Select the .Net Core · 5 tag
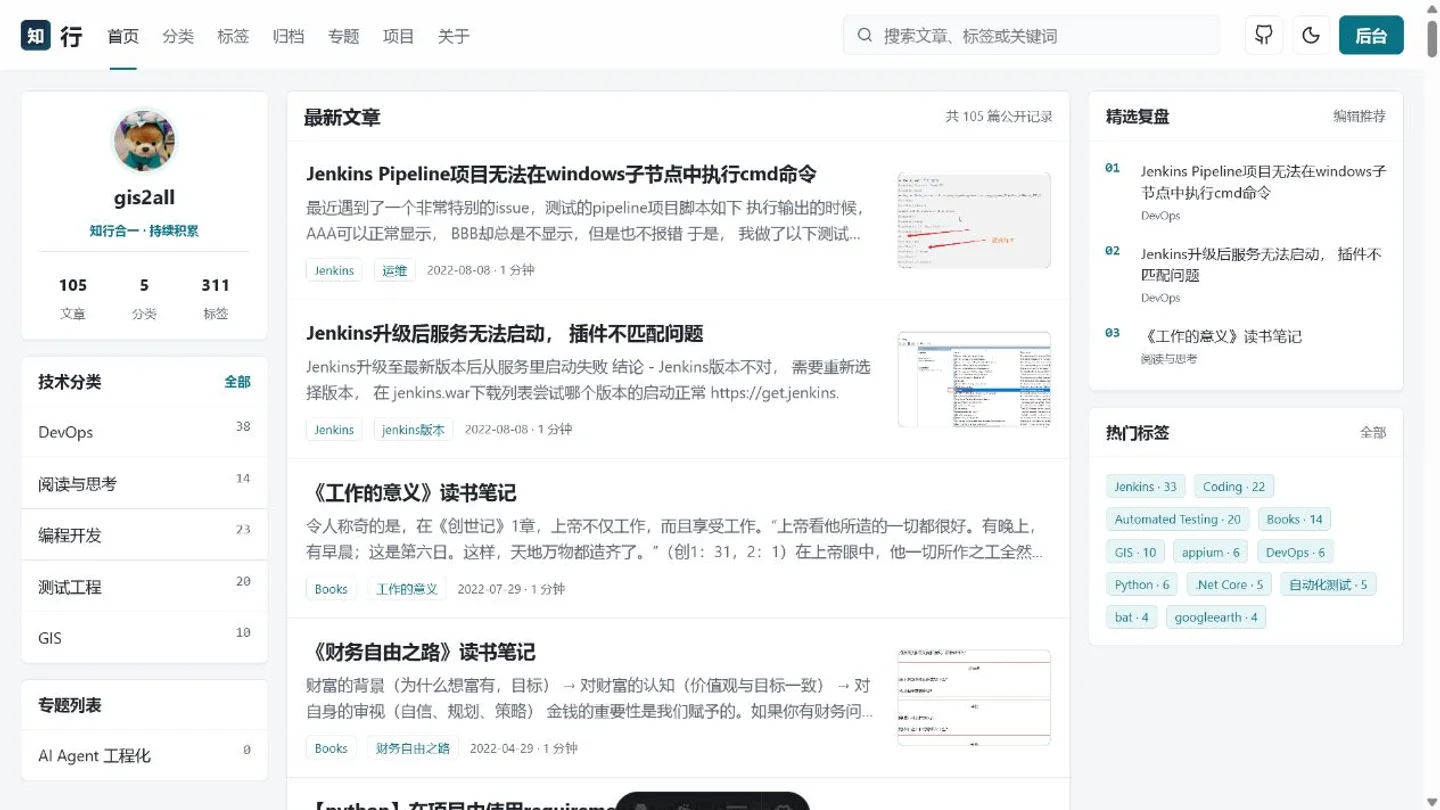Image resolution: width=1440 pixels, height=810 pixels. coord(1229,585)
